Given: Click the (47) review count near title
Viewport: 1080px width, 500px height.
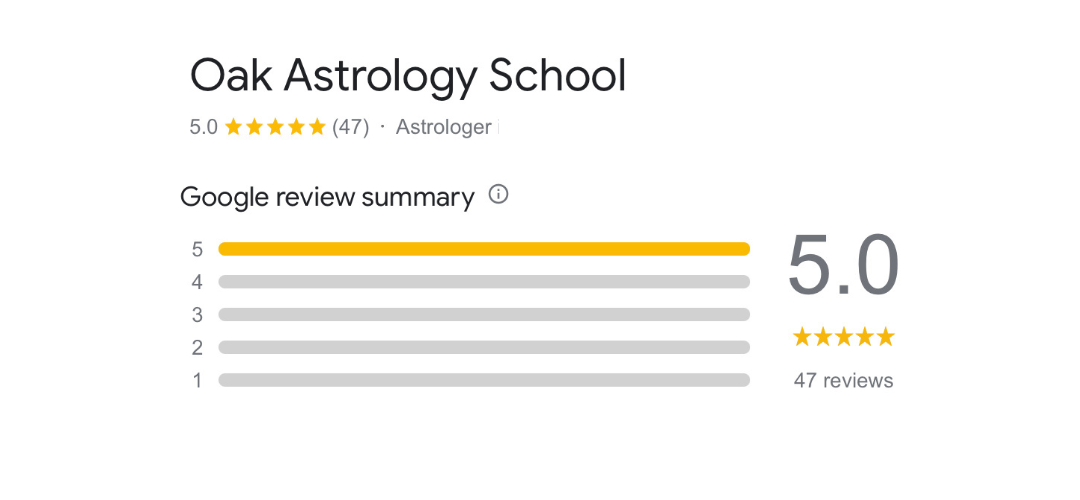Looking at the screenshot, I should tap(351, 127).
